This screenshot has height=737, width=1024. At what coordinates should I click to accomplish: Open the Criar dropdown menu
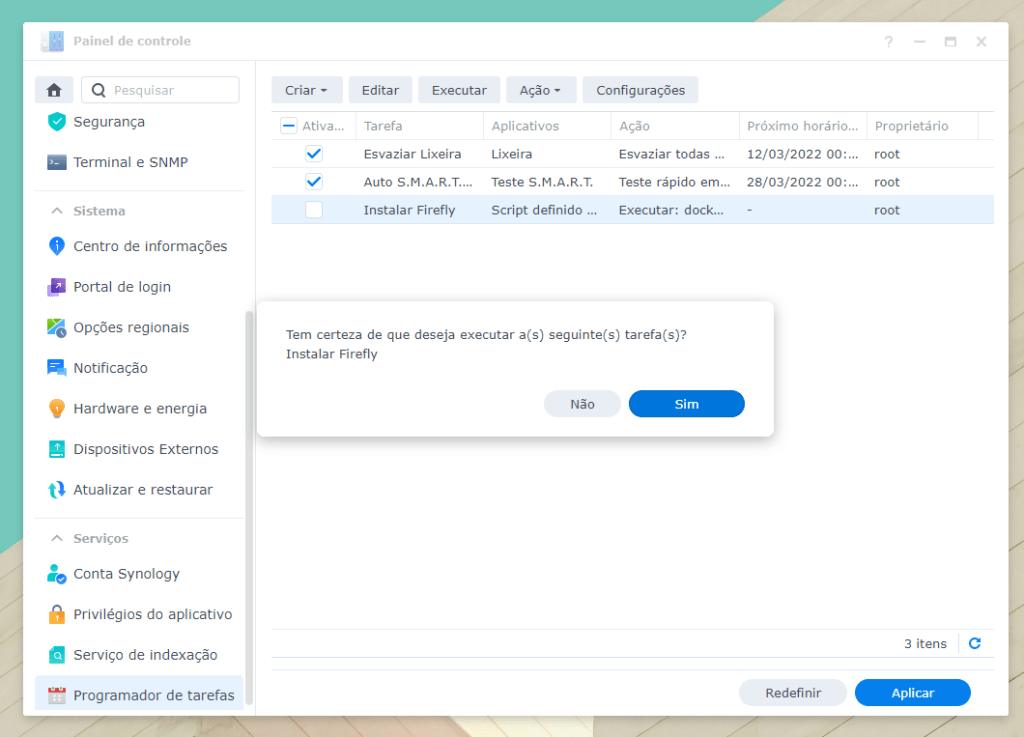click(306, 90)
